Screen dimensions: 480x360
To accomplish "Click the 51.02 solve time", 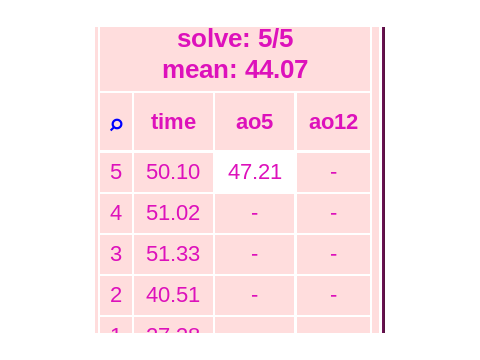I will pos(173,214).
